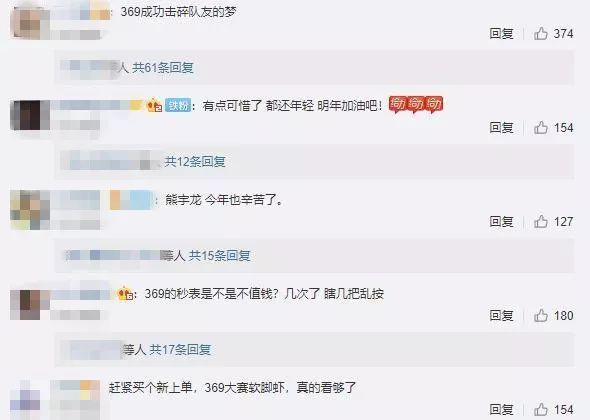Viewport: 590px width, 420px height.
Task: Click the member badge before 铁粉
Action: [155, 105]
